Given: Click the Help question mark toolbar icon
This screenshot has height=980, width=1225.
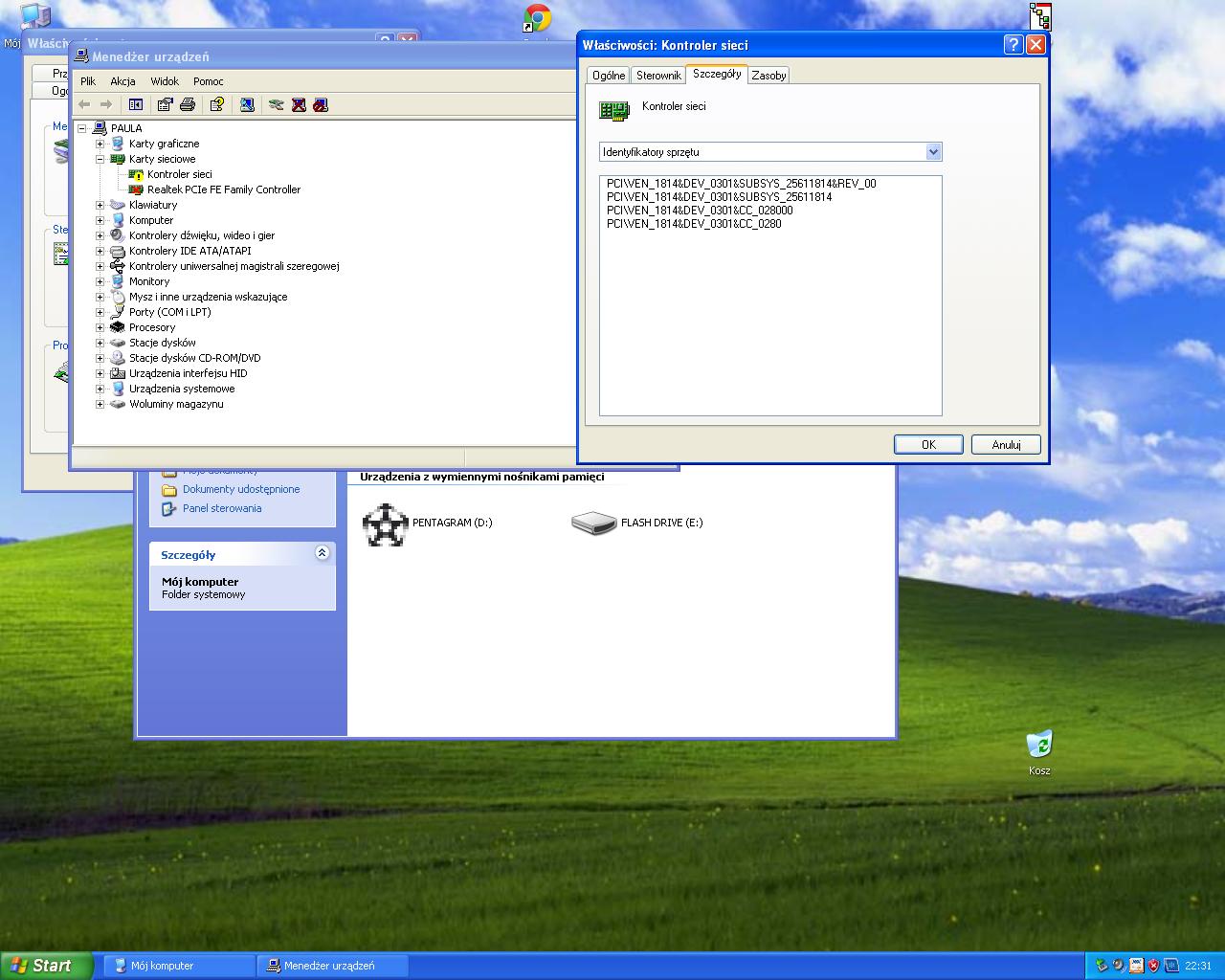Looking at the screenshot, I should pyautogui.click(x=217, y=104).
